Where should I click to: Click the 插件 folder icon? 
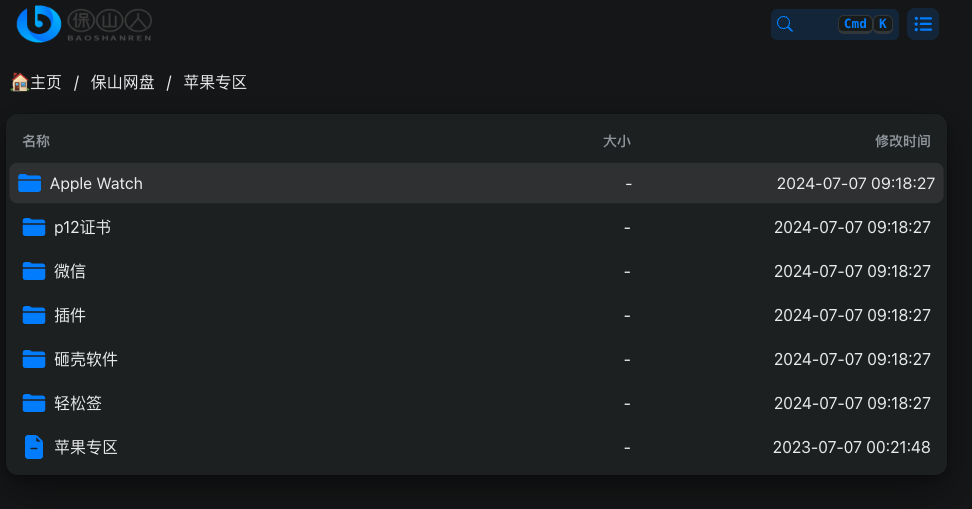(x=33, y=316)
